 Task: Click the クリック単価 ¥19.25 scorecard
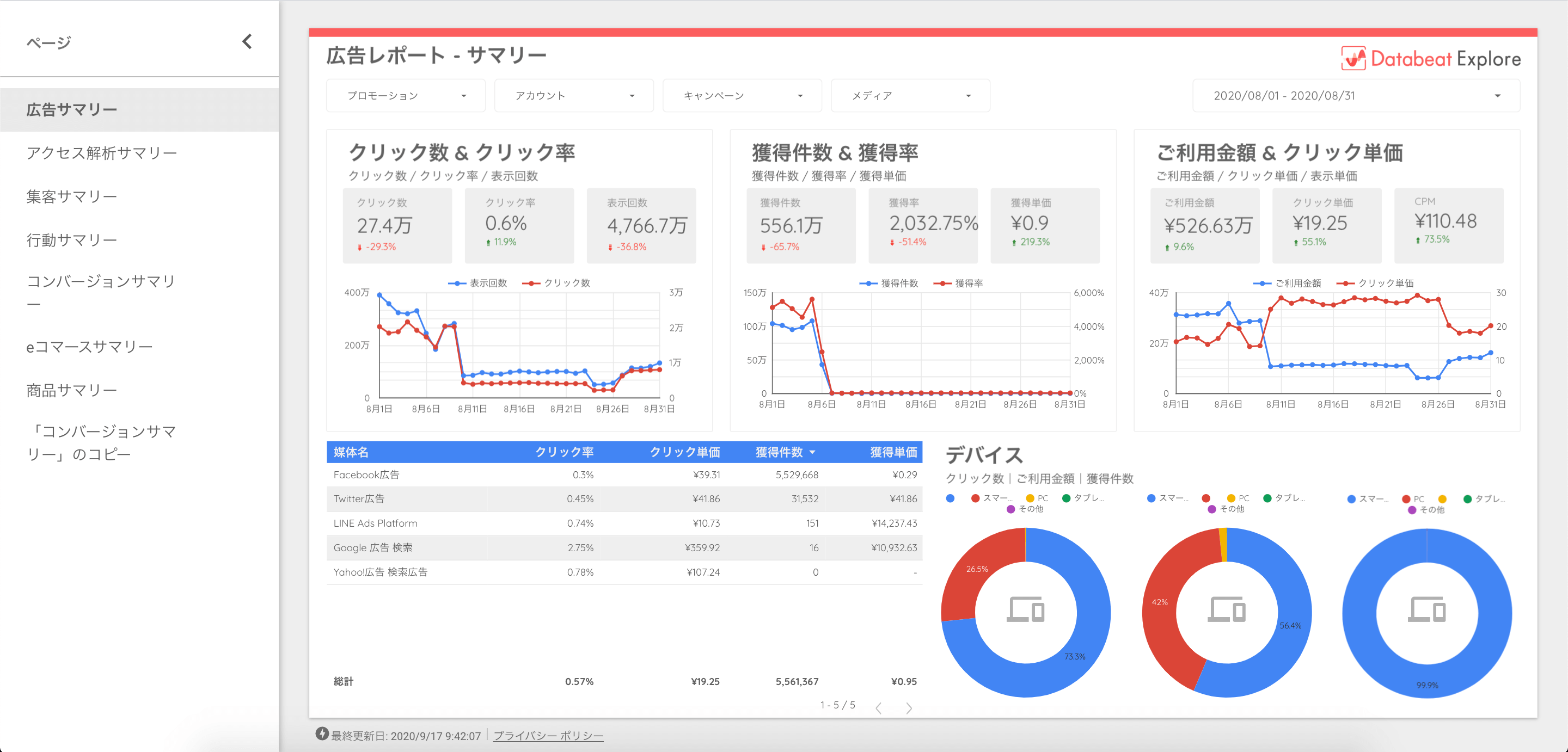coord(1327,225)
